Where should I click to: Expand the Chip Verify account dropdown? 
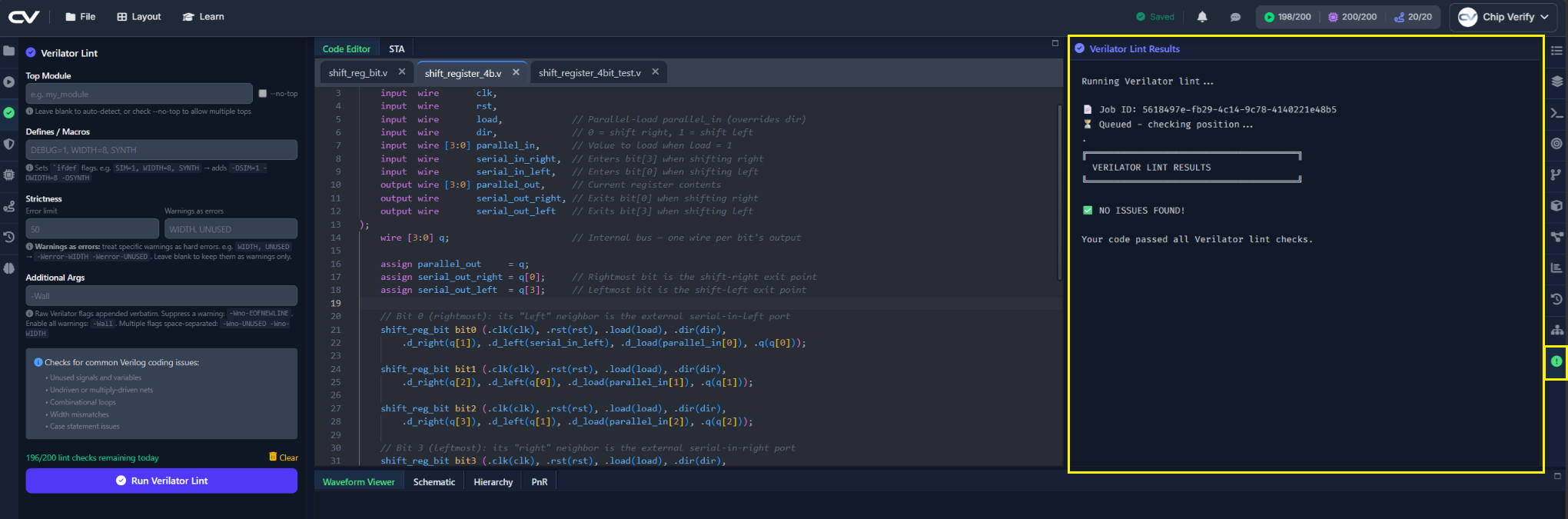pyautogui.click(x=1504, y=17)
